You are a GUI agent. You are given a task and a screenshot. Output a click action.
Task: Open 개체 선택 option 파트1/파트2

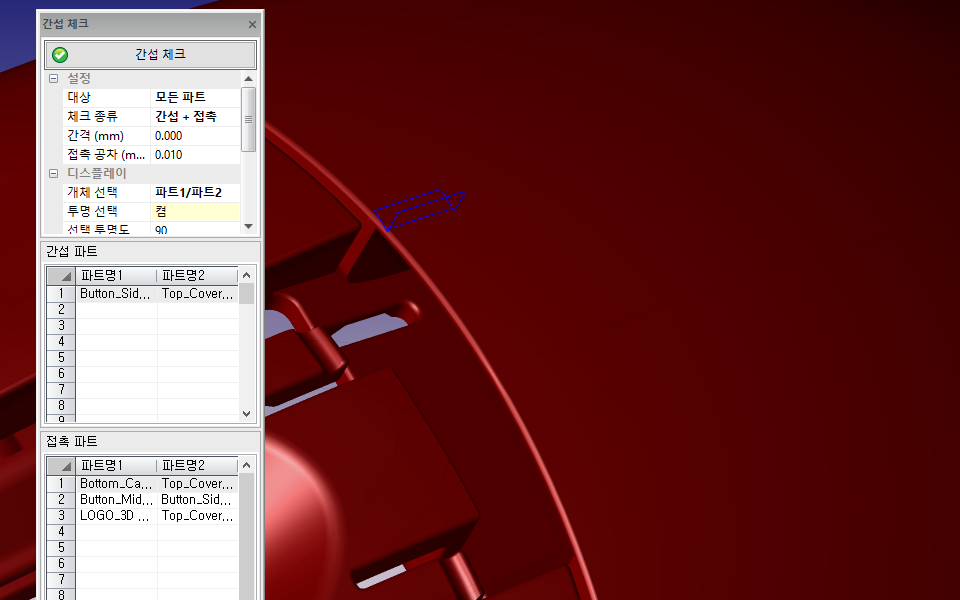(195, 192)
